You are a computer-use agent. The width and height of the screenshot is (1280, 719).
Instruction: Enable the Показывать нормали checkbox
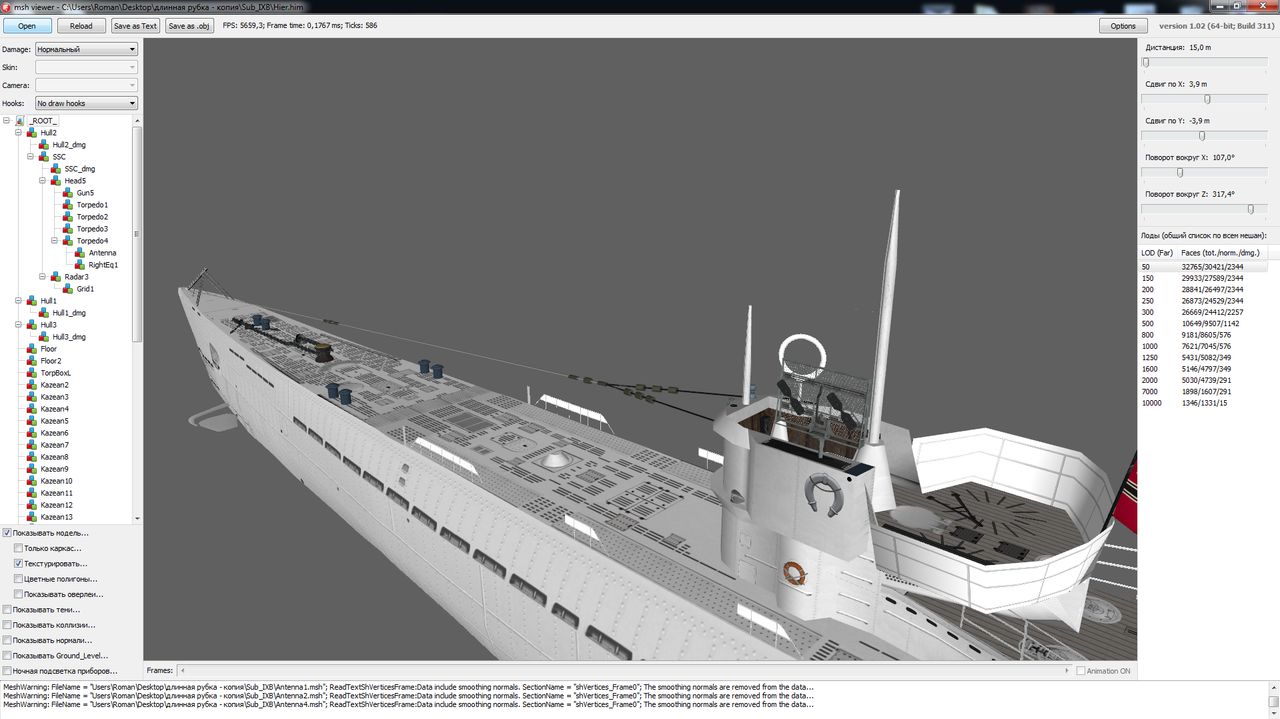(7, 640)
